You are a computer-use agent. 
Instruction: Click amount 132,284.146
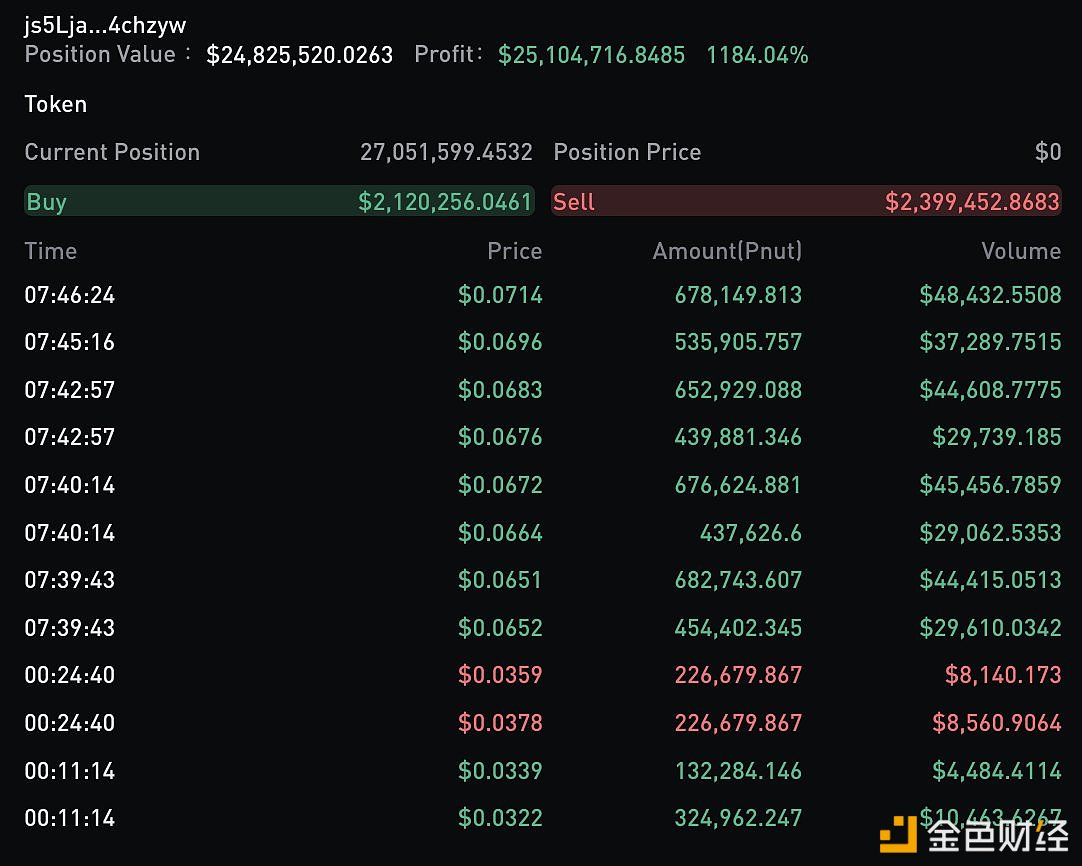738,771
